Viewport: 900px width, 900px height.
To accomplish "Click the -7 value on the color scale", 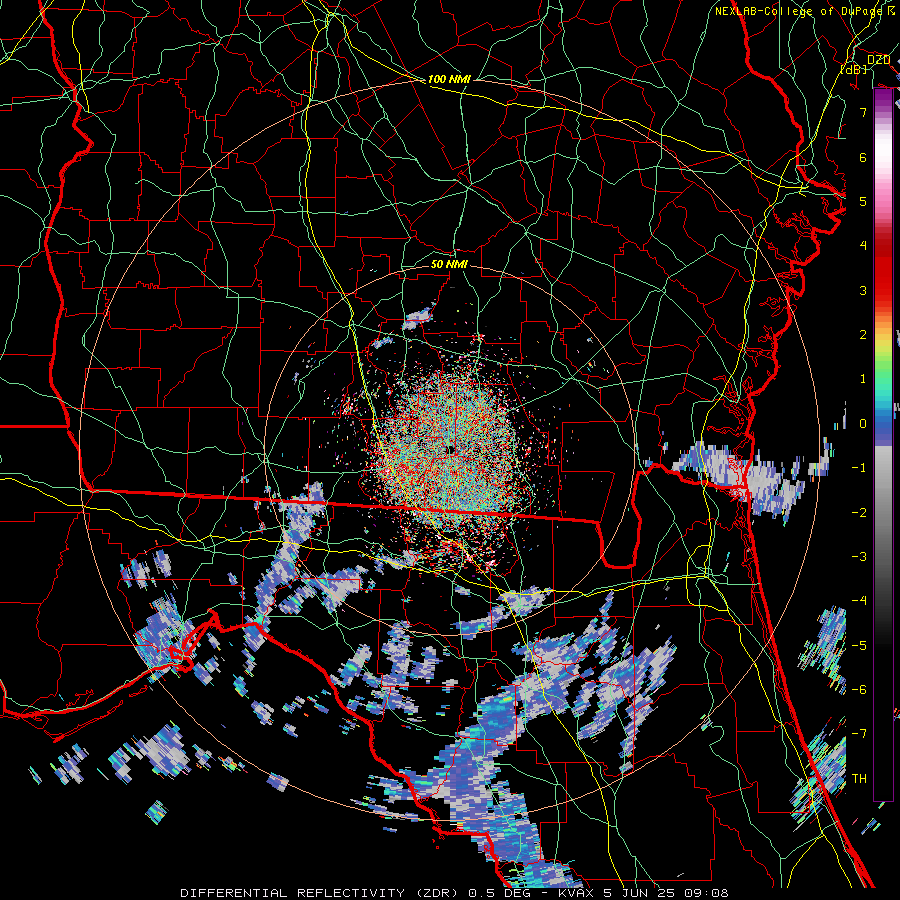I will pos(859,734).
